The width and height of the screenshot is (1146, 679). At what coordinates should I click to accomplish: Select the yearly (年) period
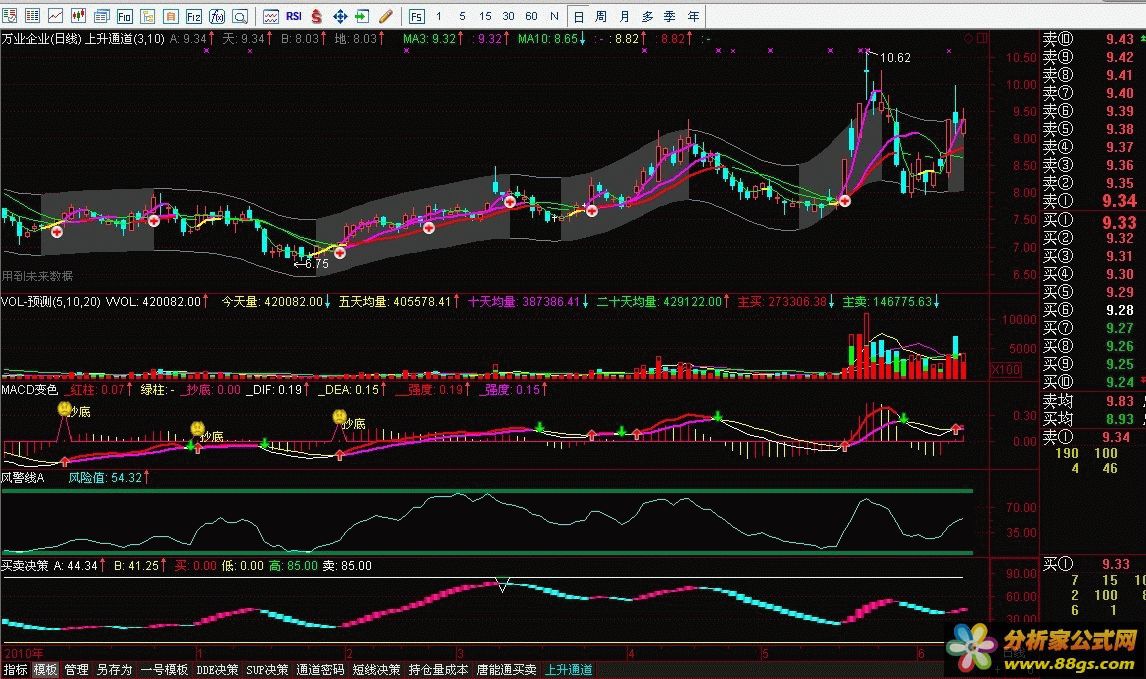pos(694,16)
